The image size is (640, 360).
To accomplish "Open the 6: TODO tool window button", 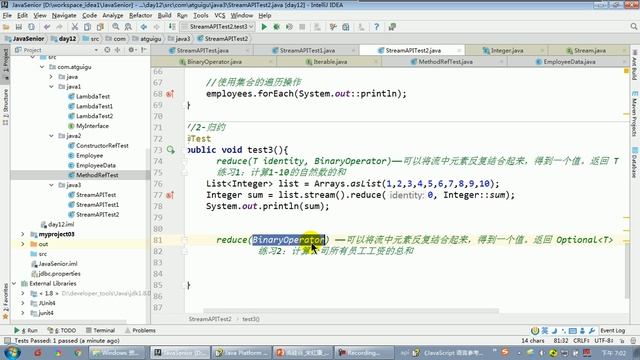I will tap(62, 330).
